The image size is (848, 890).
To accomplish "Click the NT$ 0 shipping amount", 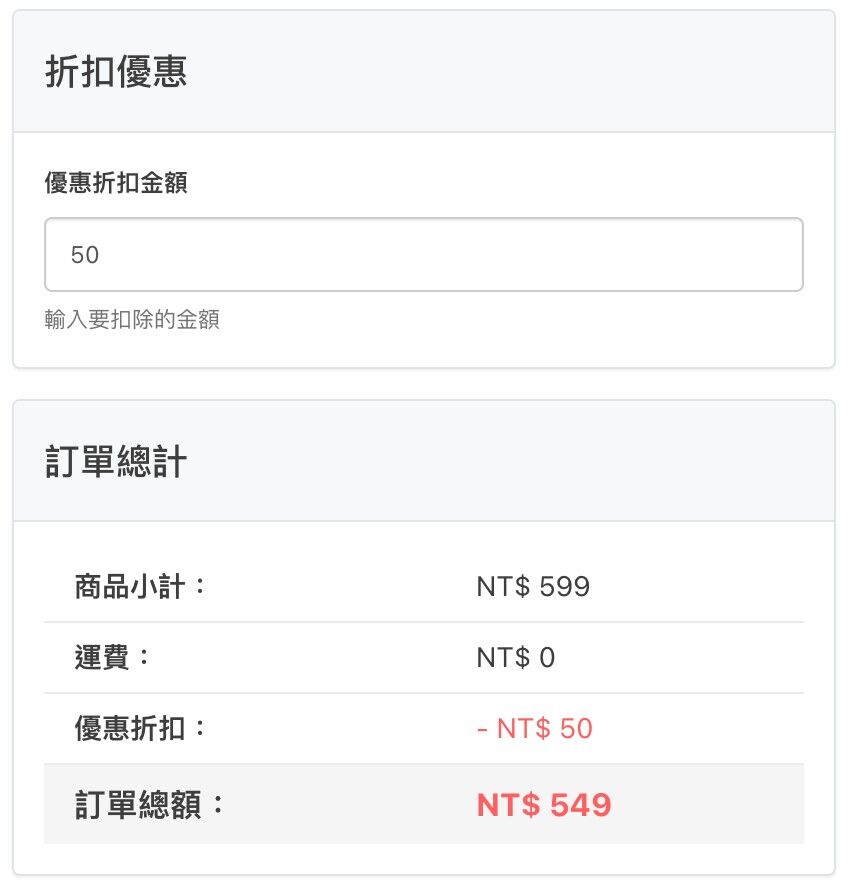I will click(515, 658).
